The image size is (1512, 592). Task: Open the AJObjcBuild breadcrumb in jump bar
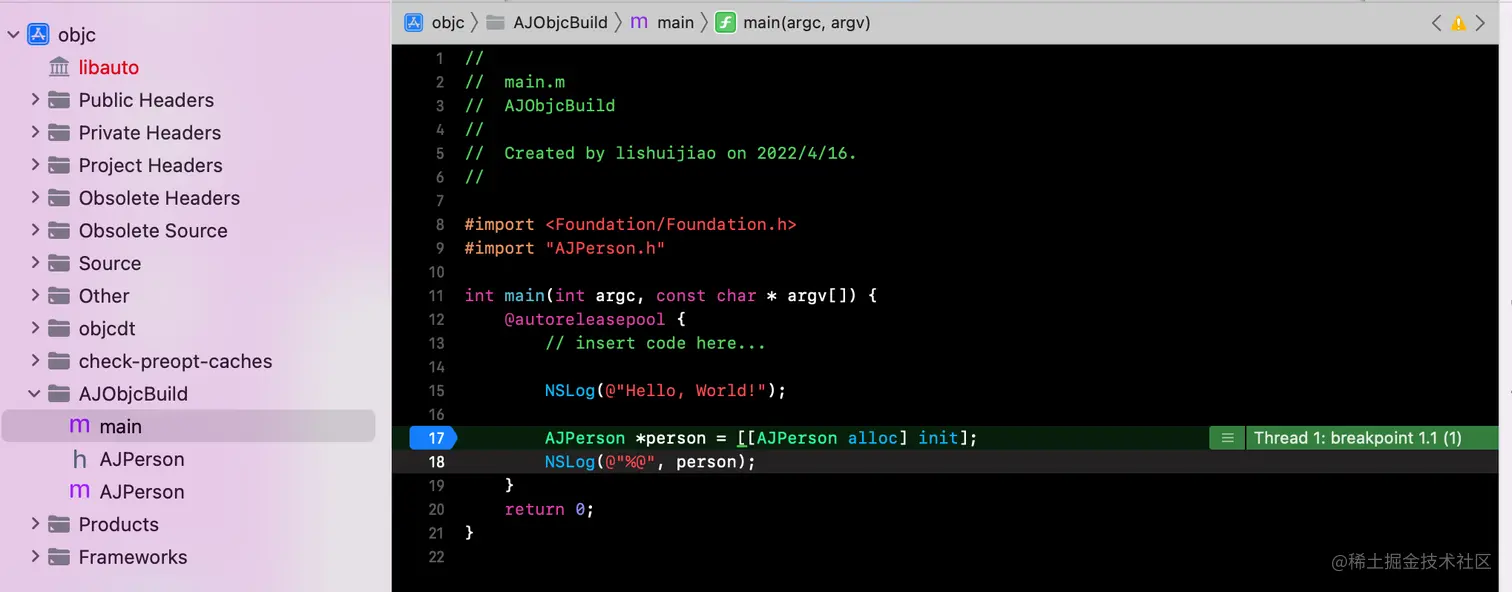(x=560, y=22)
